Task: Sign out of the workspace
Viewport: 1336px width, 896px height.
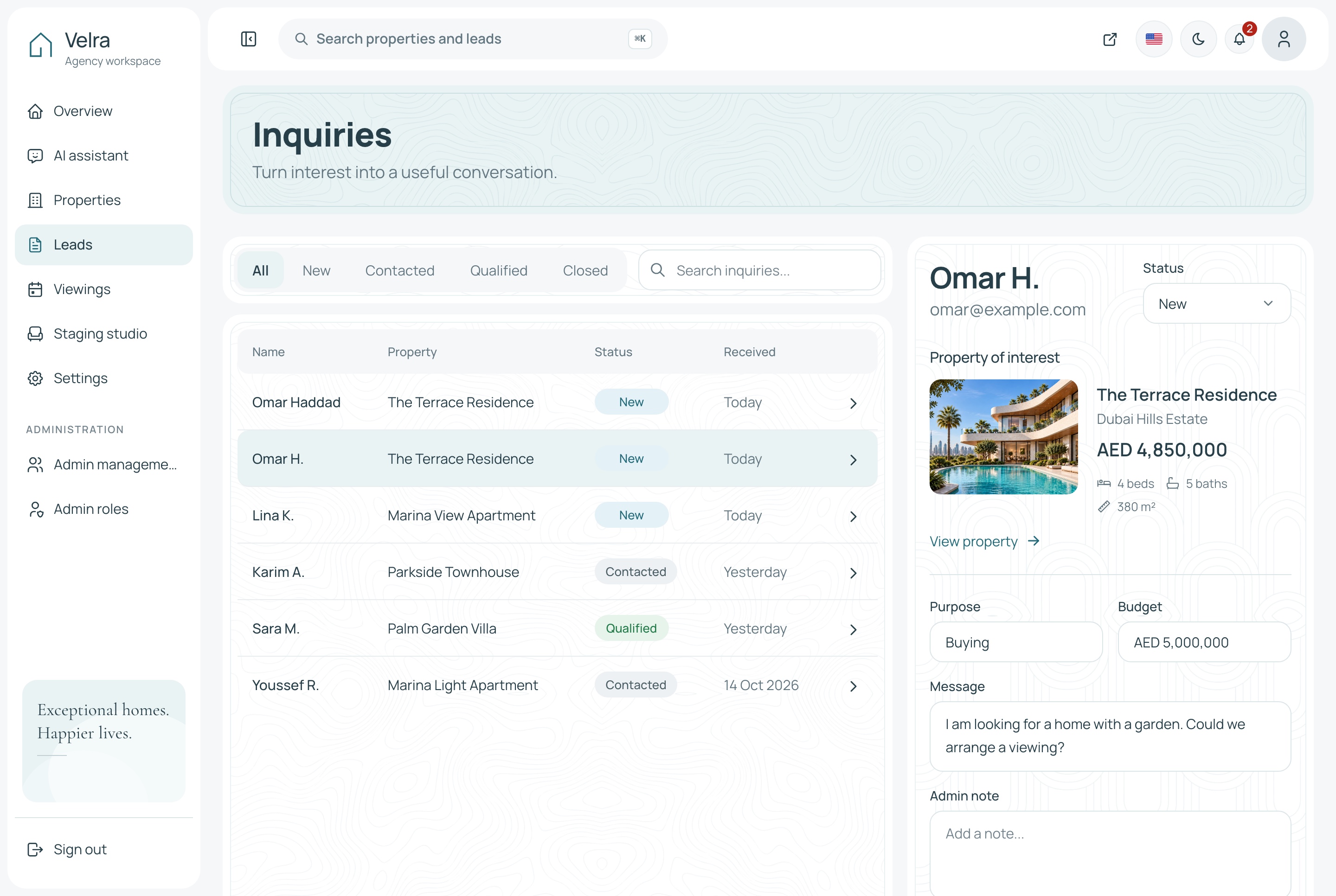Action: click(x=103, y=850)
